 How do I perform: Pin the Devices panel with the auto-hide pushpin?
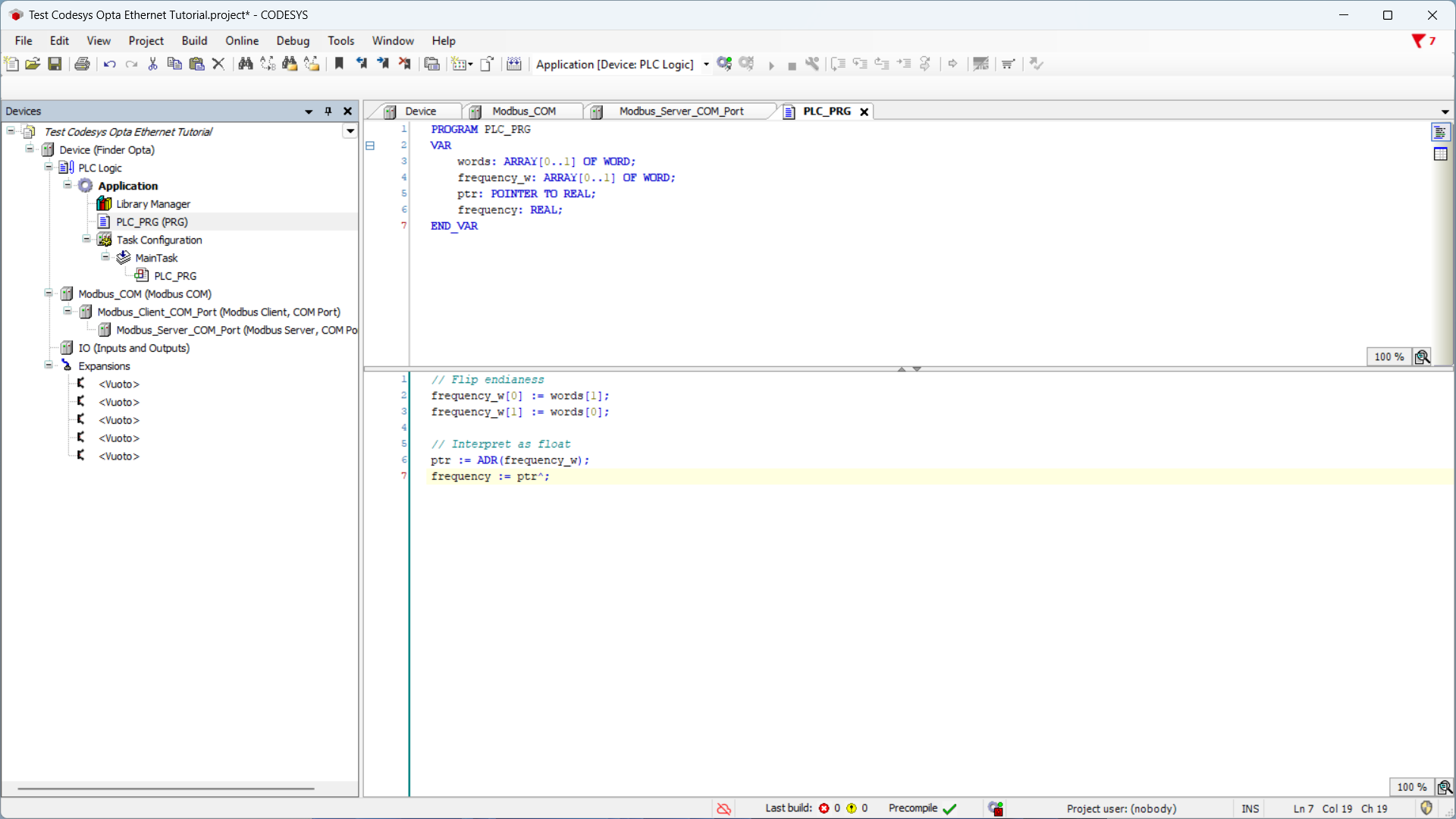pyautogui.click(x=328, y=111)
